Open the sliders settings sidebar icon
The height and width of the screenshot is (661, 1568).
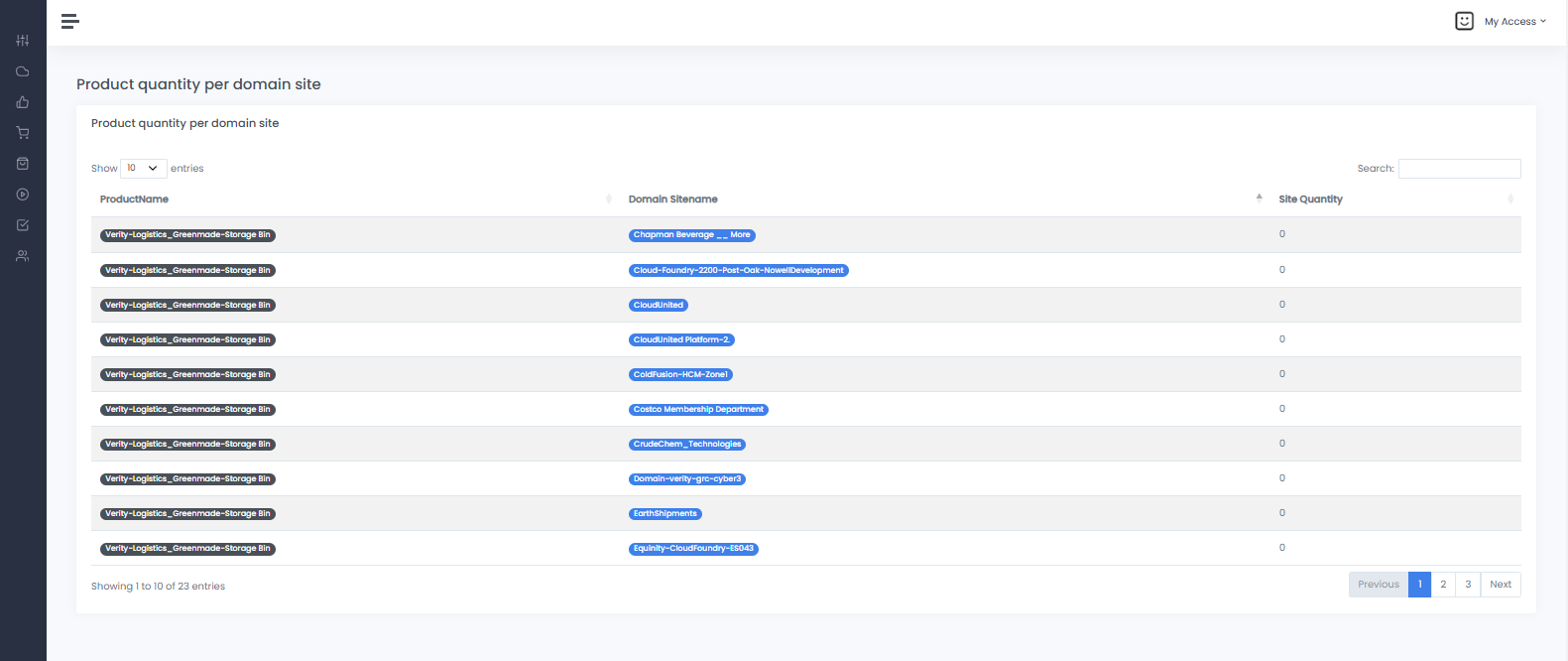click(x=23, y=41)
